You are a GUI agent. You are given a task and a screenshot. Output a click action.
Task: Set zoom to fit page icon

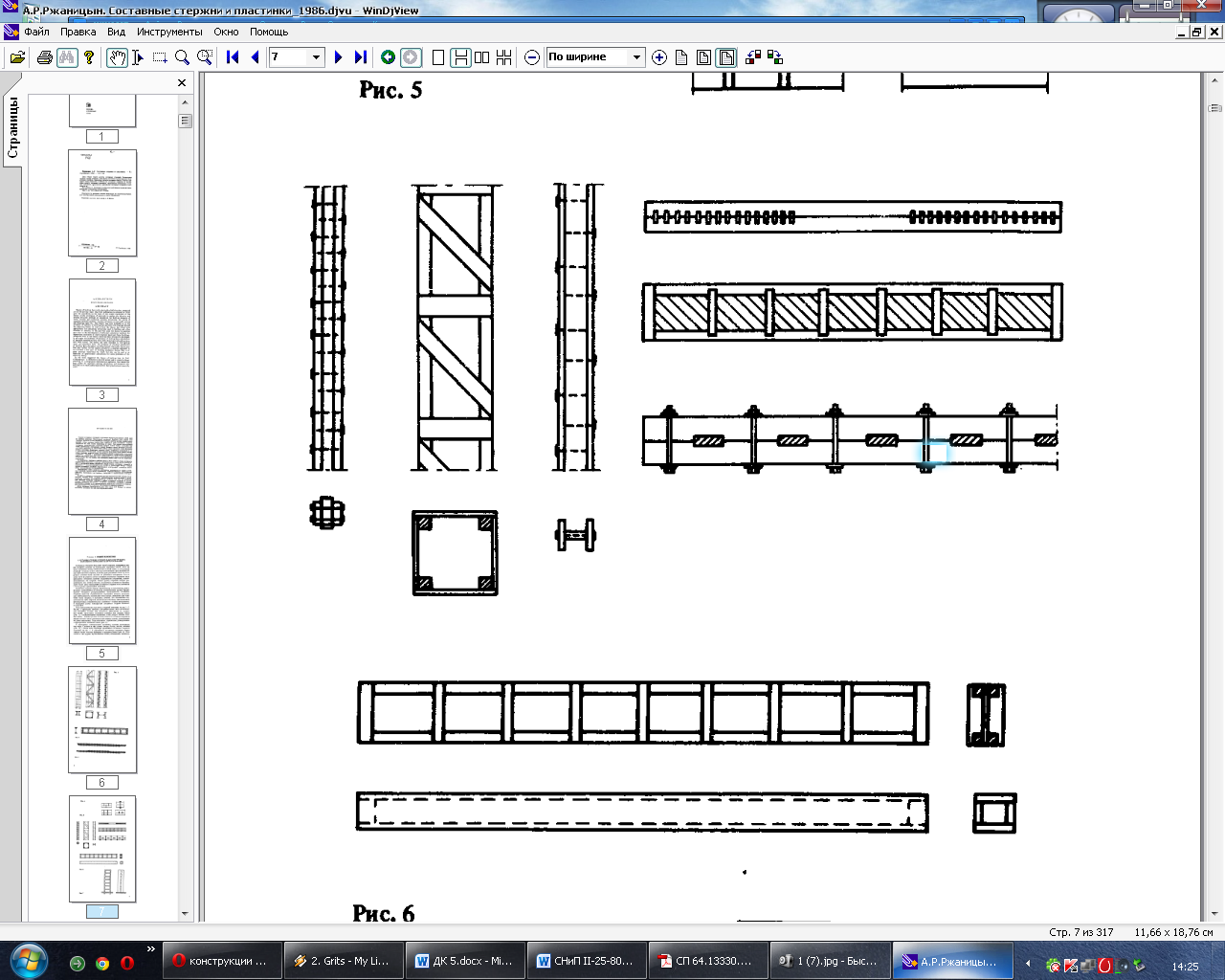click(703, 57)
